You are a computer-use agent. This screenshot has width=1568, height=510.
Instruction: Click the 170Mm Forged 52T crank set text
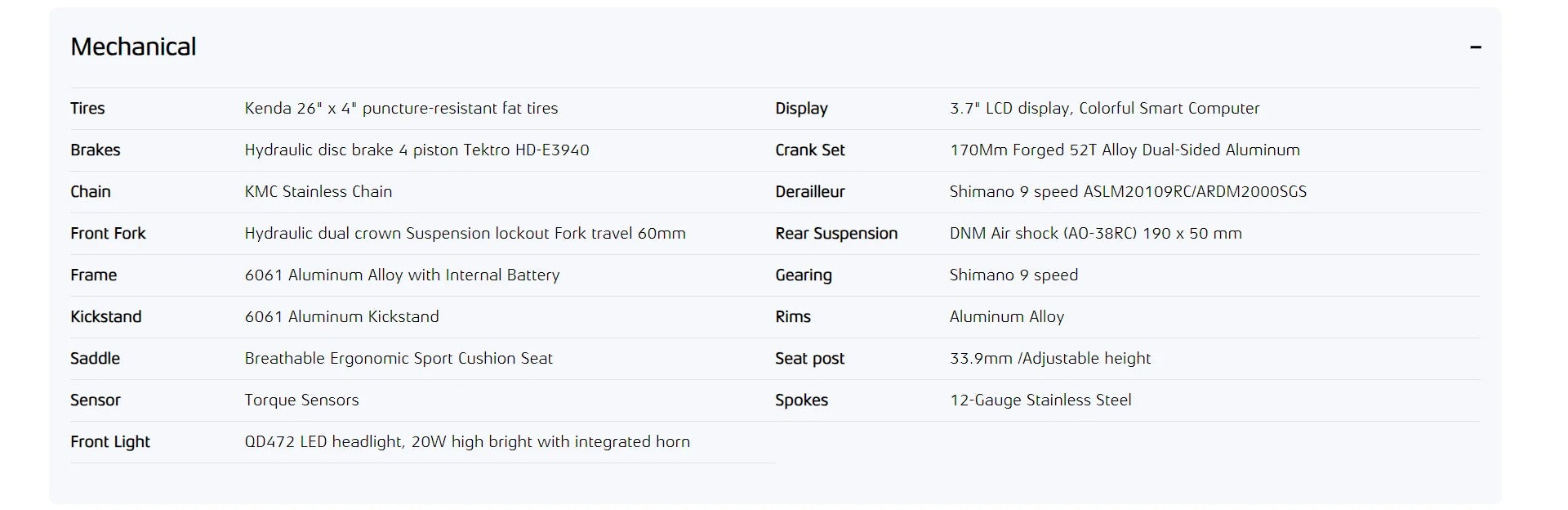[x=1125, y=150]
